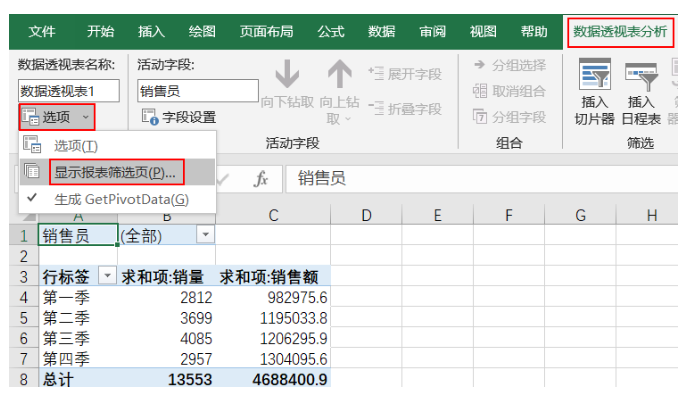Go to the 绘图 tab
The height and width of the screenshot is (394, 688).
coord(202,32)
